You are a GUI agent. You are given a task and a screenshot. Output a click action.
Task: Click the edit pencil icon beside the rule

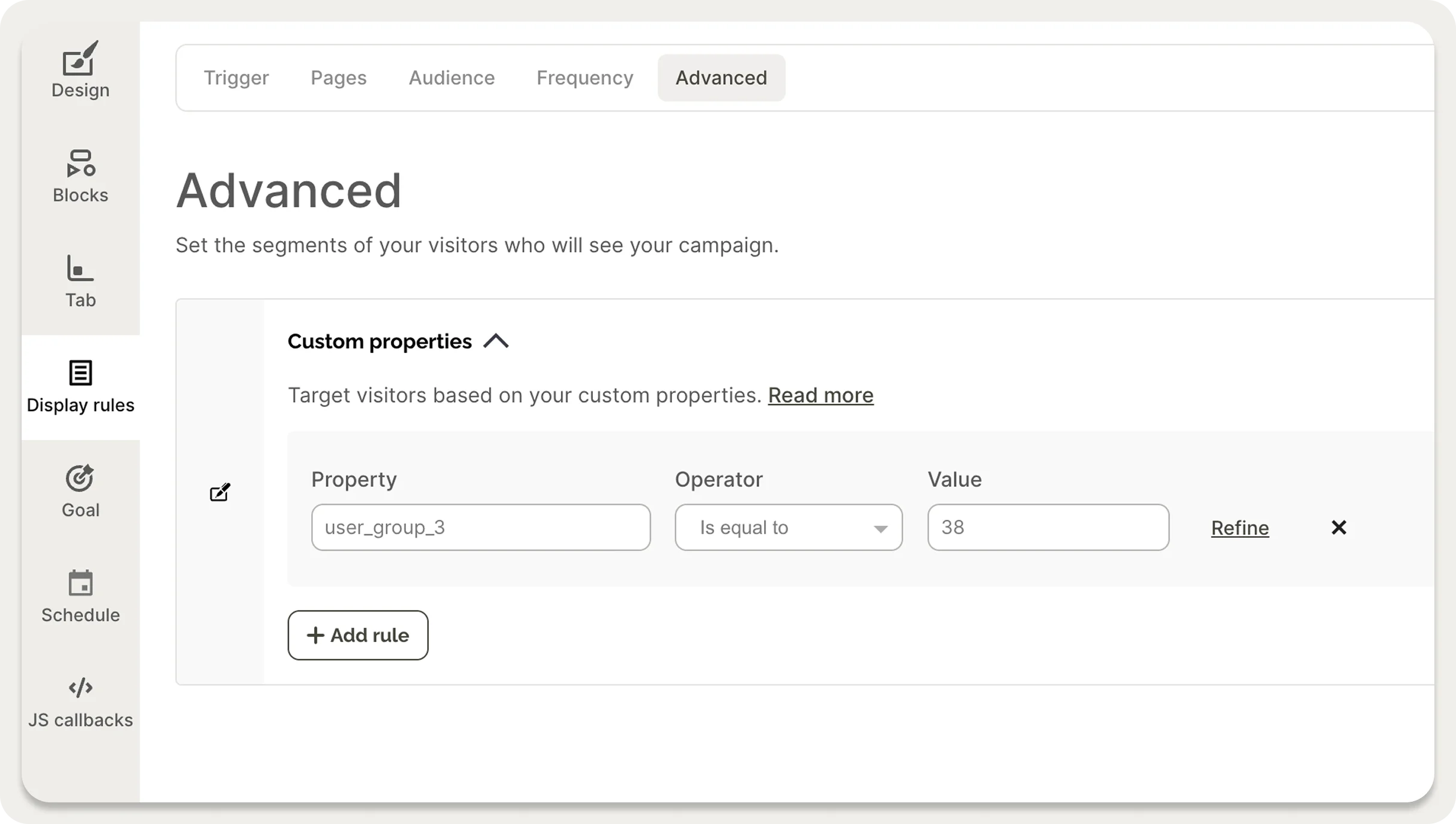click(220, 492)
